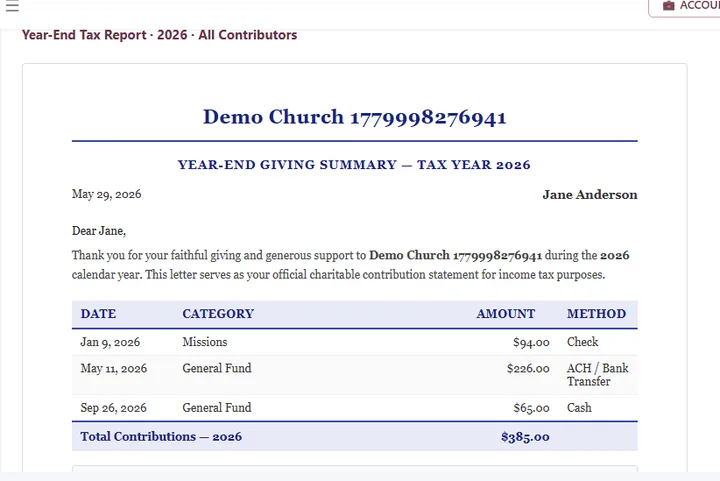Click the '$385.00' total amount

point(525,437)
